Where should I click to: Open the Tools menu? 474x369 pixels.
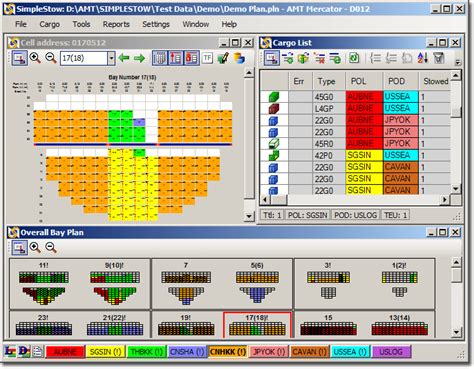[x=81, y=24]
